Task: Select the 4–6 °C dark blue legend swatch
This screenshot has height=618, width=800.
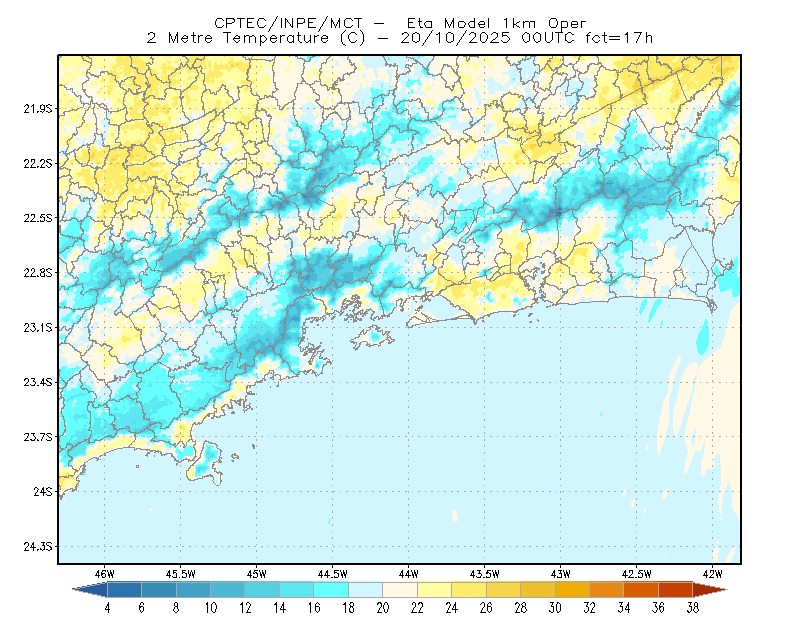Action: click(124, 590)
